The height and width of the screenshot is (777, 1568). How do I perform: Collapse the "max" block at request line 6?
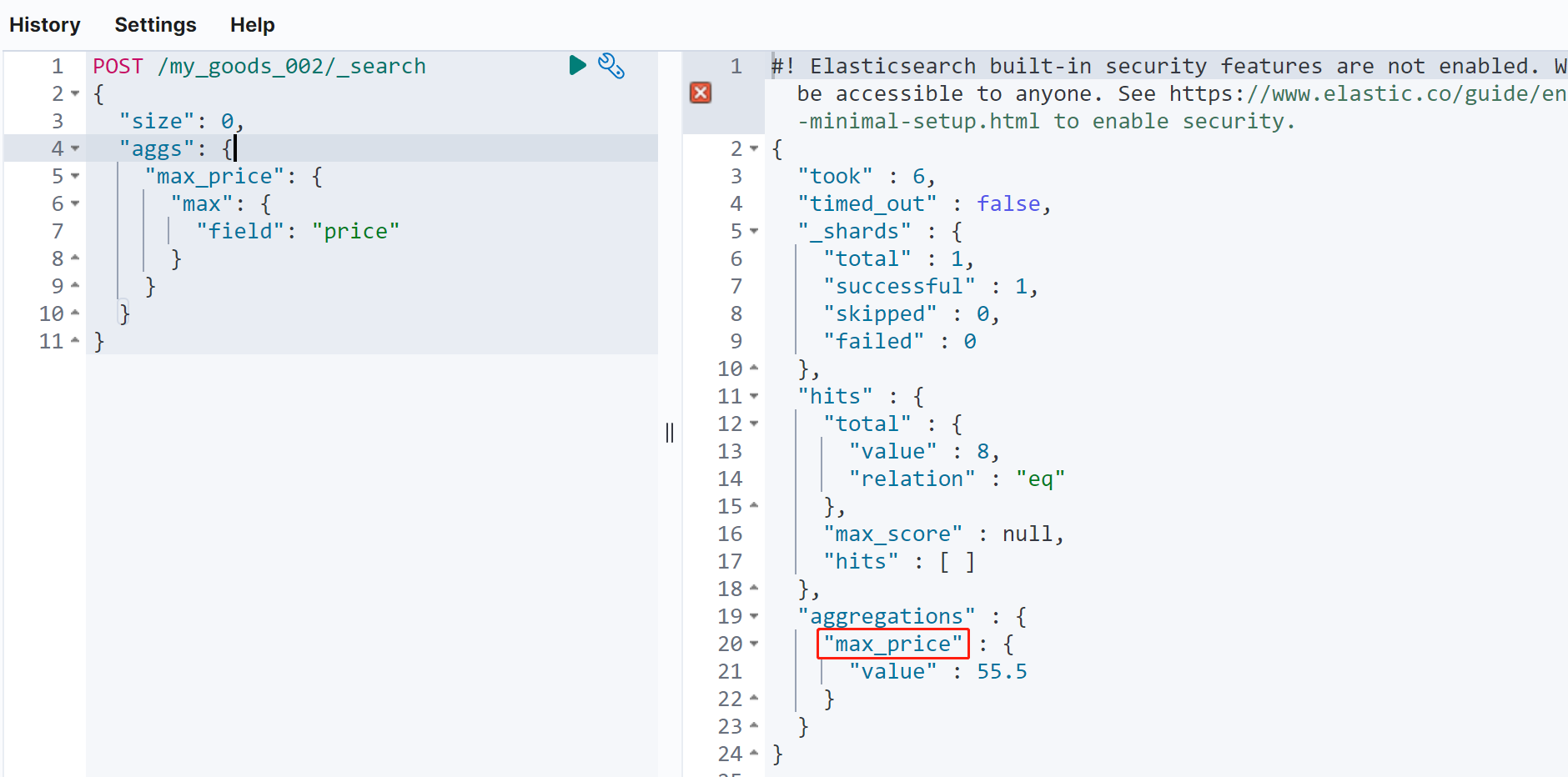pyautogui.click(x=75, y=203)
